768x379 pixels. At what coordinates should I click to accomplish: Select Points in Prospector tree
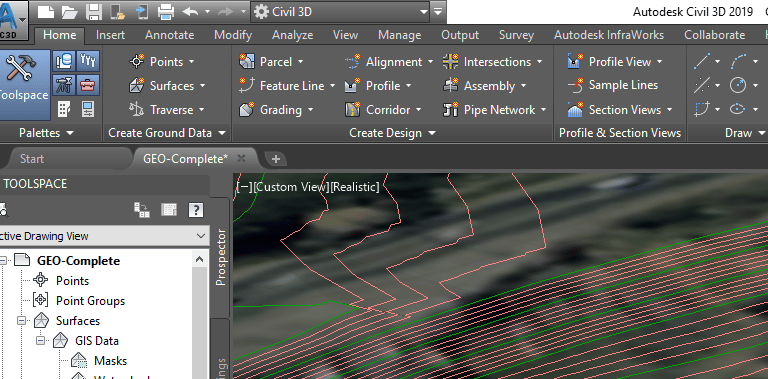pos(72,281)
